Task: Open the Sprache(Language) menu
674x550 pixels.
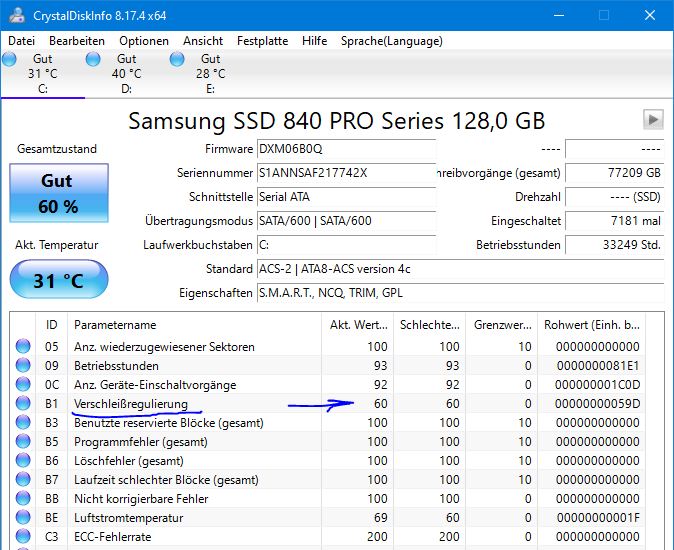Action: pos(392,41)
